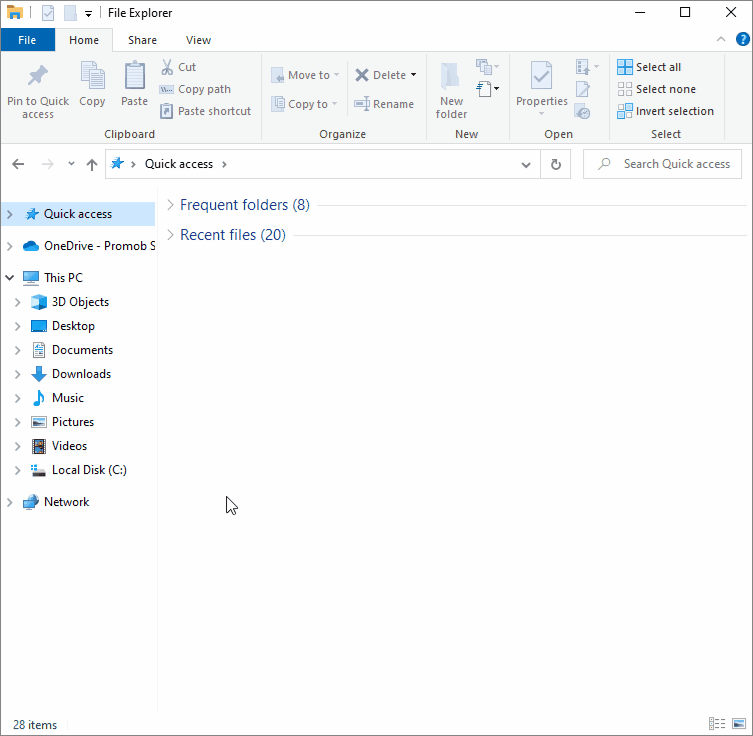
Task: Open the Properties icon in ribbon
Action: 541,76
